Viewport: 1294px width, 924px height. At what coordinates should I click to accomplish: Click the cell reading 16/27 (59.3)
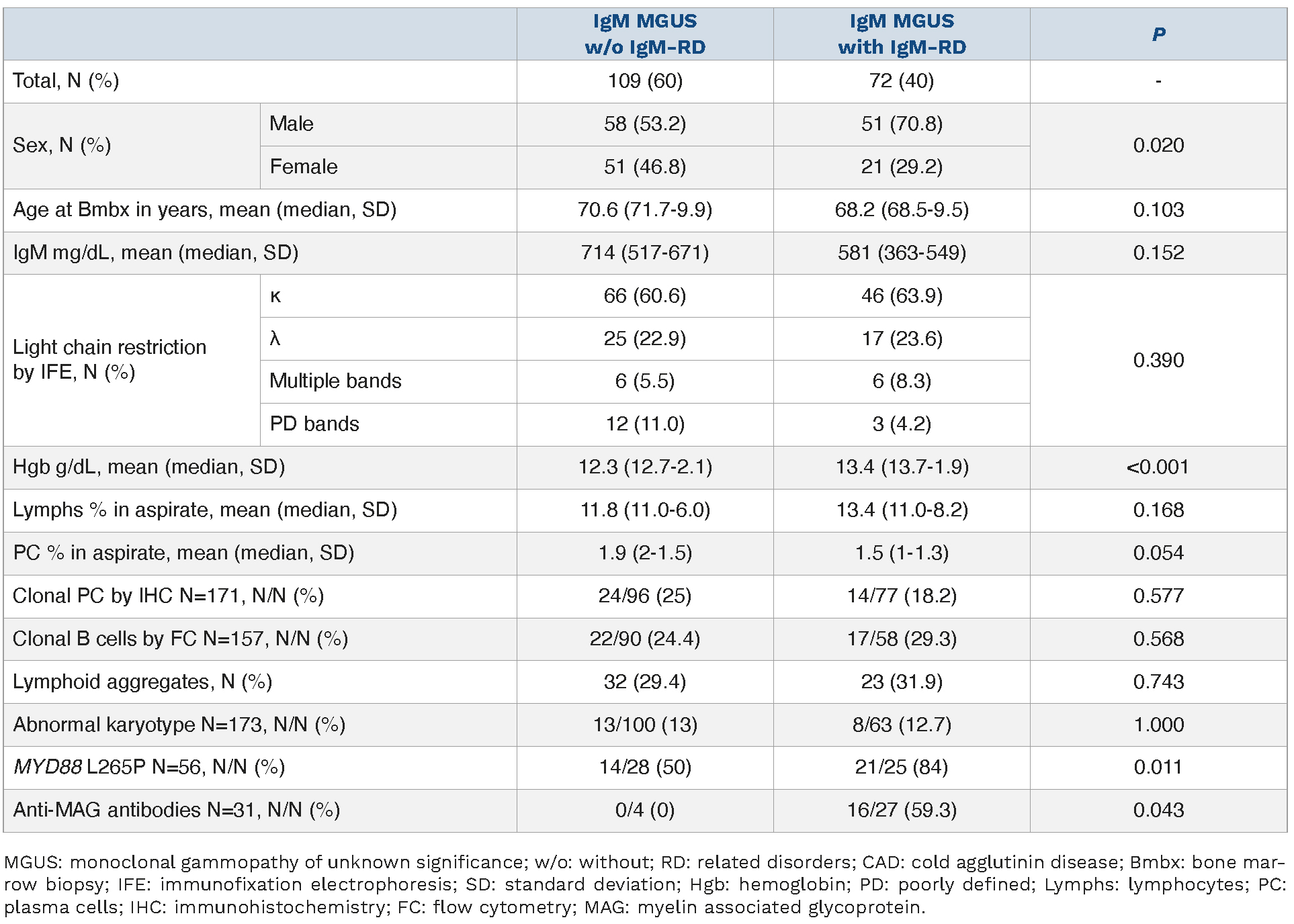(x=902, y=810)
